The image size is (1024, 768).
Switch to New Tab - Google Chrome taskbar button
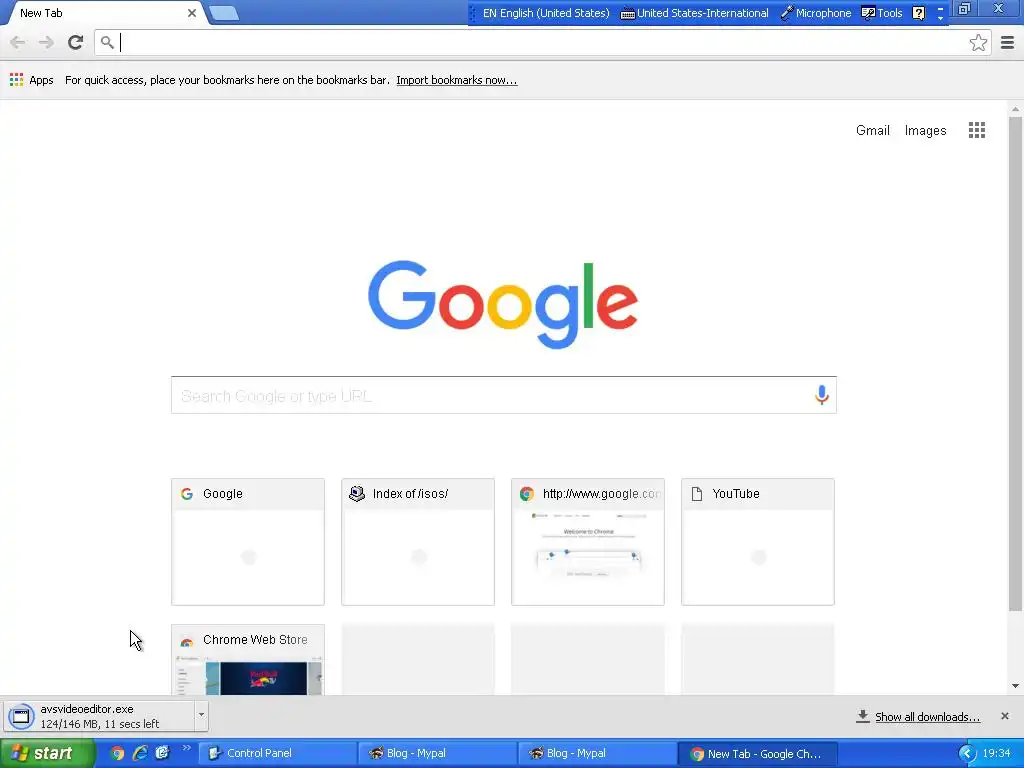(757, 753)
